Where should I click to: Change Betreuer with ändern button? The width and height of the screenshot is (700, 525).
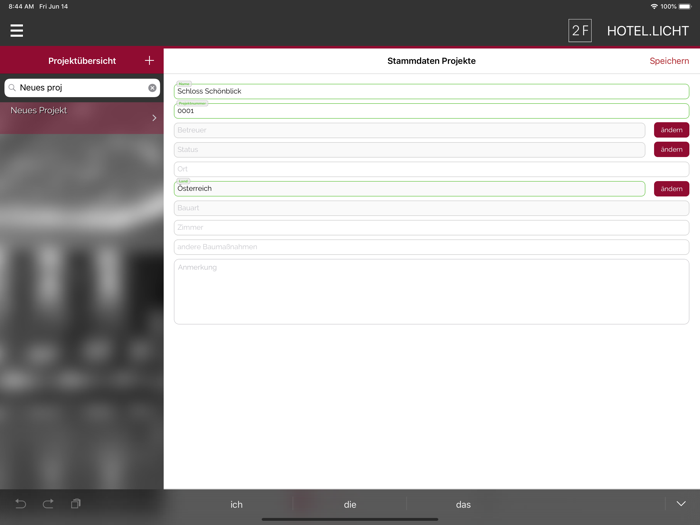pyautogui.click(x=671, y=130)
